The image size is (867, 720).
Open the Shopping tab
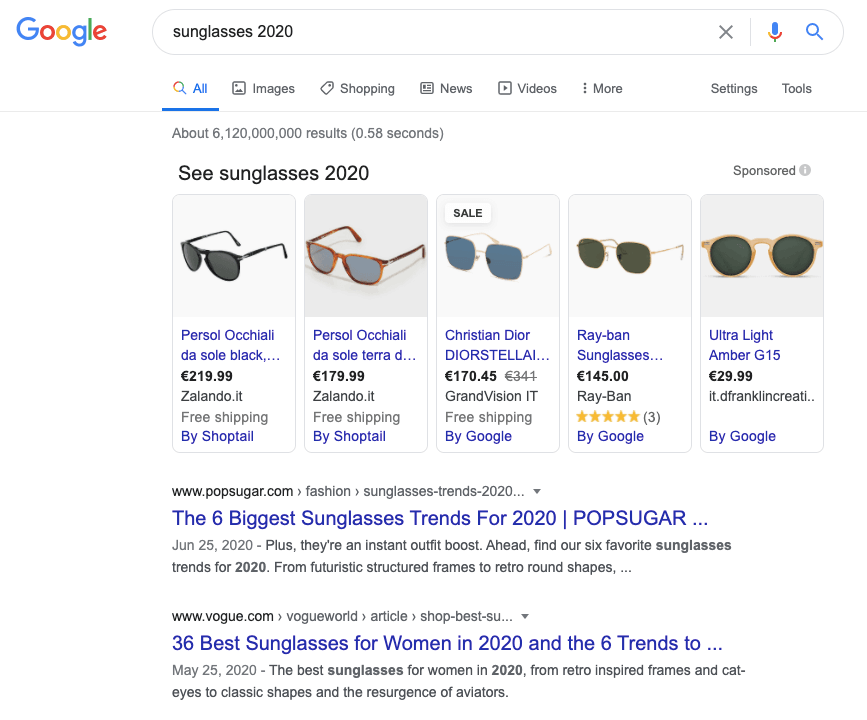(x=357, y=88)
